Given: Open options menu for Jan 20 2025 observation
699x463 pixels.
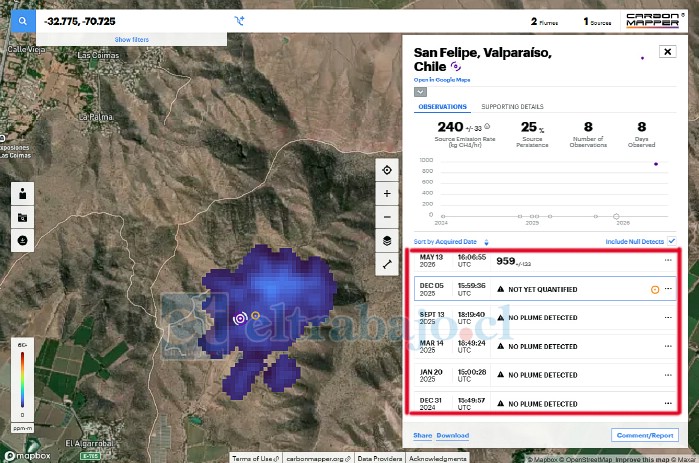Looking at the screenshot, I should [668, 375].
